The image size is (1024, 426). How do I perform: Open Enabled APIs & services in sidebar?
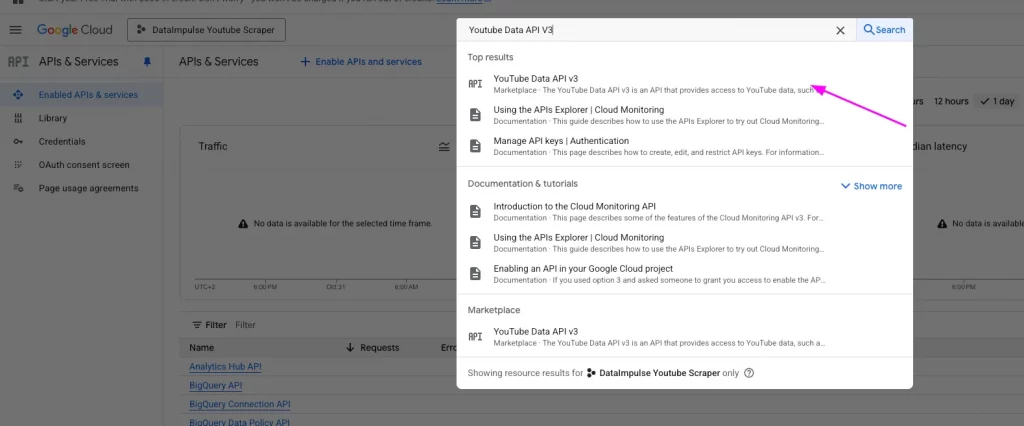click(88, 95)
